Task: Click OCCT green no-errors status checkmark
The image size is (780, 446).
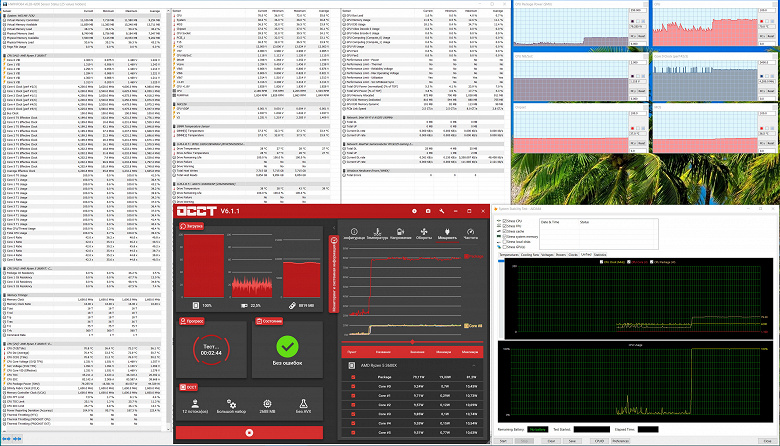Action: [287, 347]
